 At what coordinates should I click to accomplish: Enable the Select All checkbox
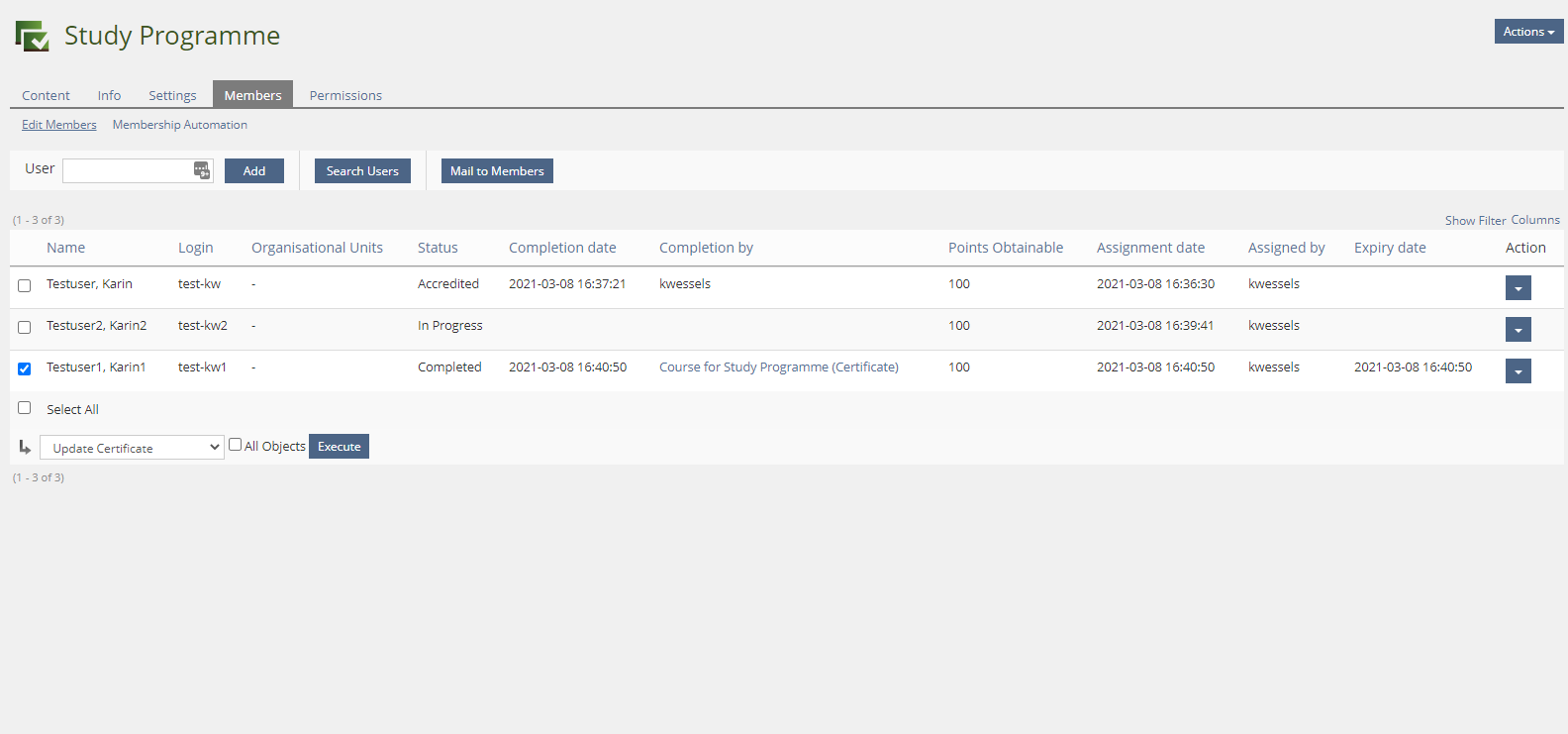[25, 408]
